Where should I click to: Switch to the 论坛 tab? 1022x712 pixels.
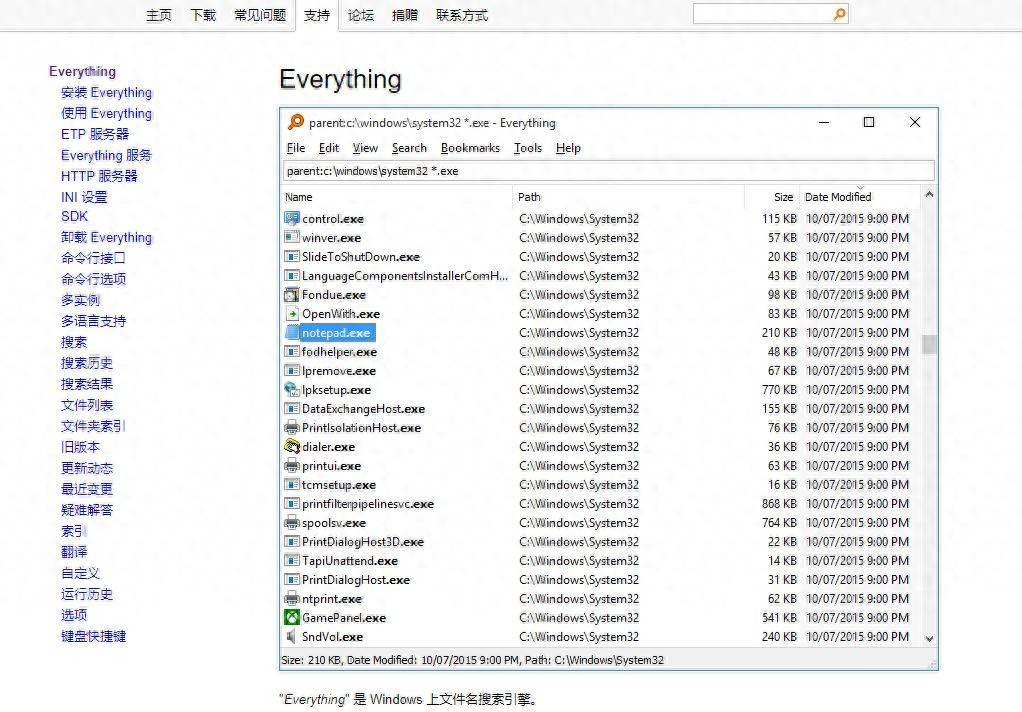coord(361,15)
